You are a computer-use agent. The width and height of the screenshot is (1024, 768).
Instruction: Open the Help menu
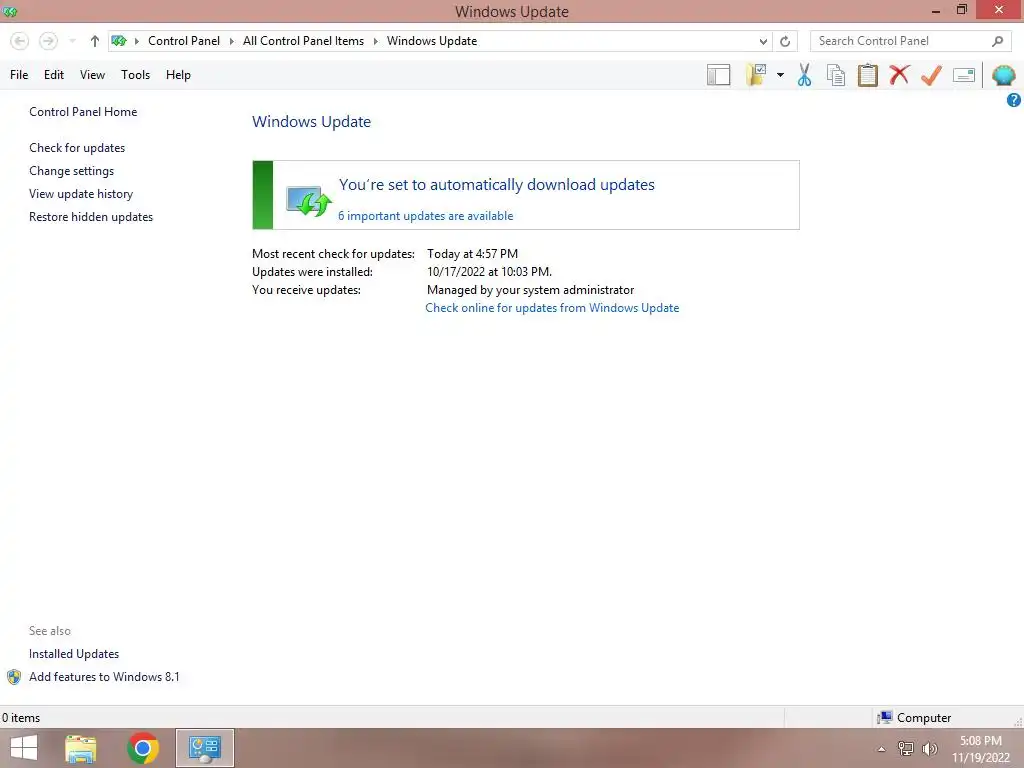pos(178,75)
